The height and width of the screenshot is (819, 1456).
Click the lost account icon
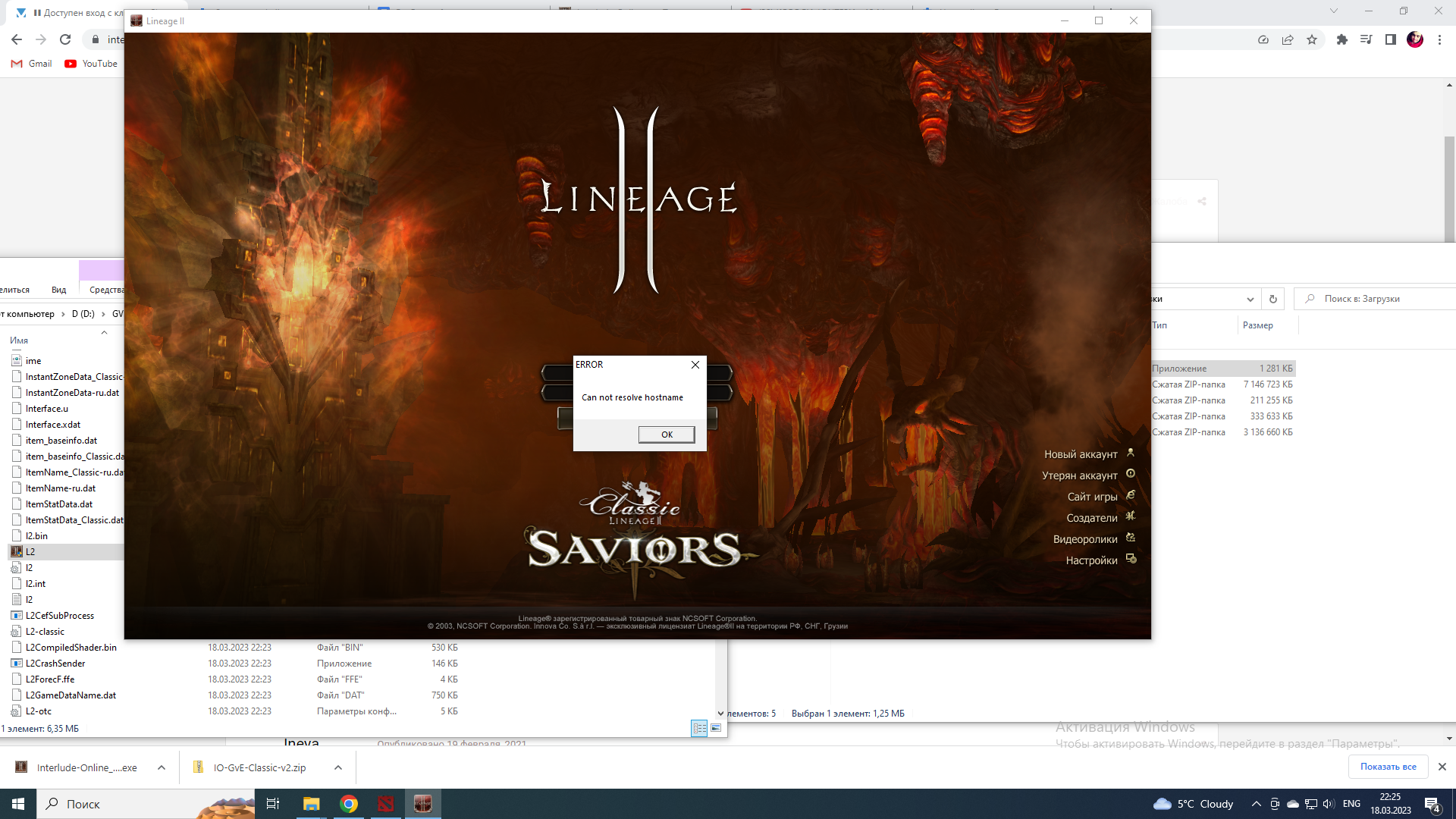(1131, 474)
